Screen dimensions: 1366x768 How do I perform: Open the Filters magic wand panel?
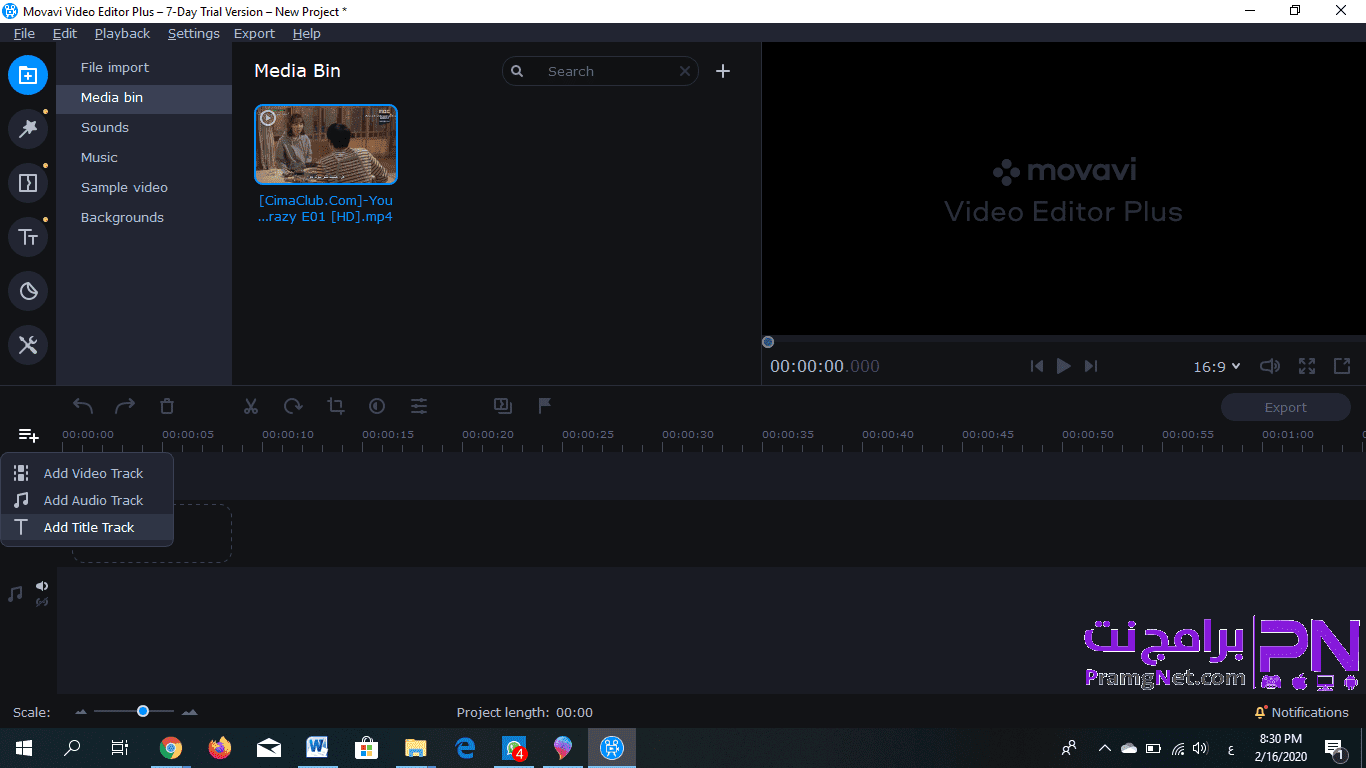28,129
